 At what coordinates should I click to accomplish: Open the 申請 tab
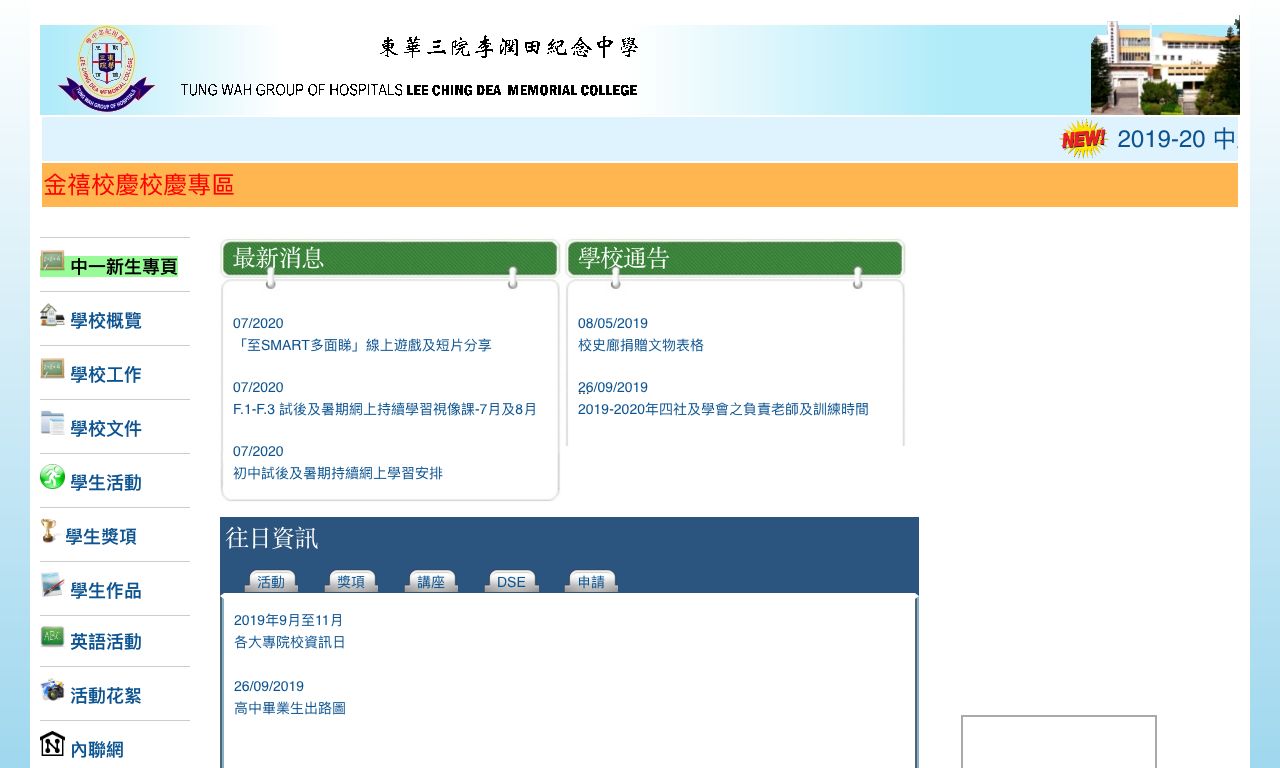click(591, 582)
